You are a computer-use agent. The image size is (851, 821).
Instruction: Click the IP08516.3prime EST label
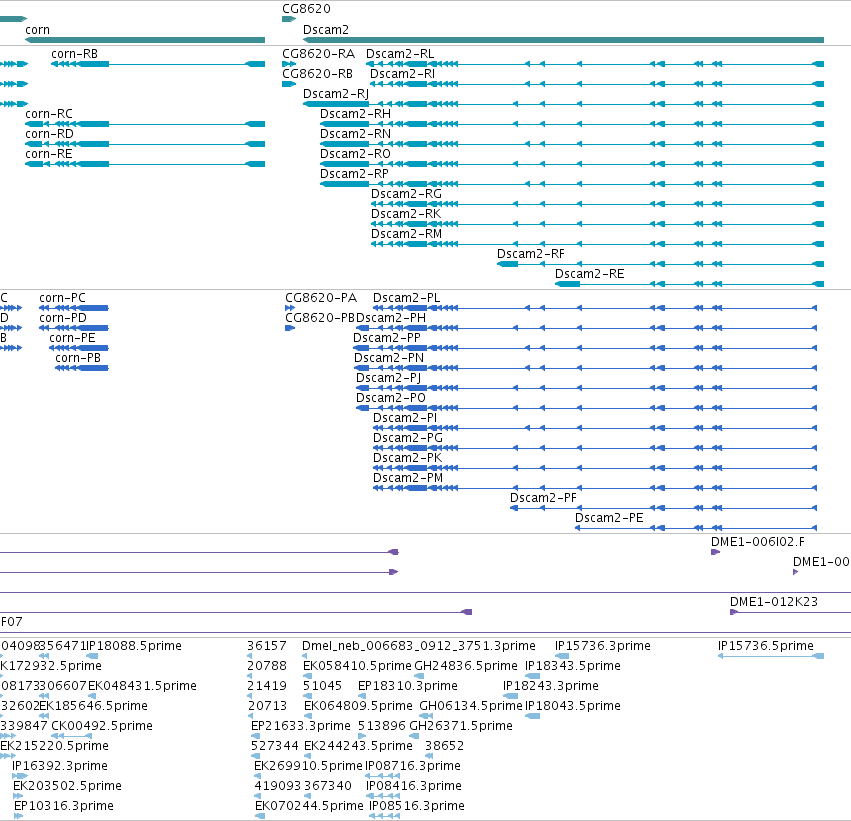[417, 806]
